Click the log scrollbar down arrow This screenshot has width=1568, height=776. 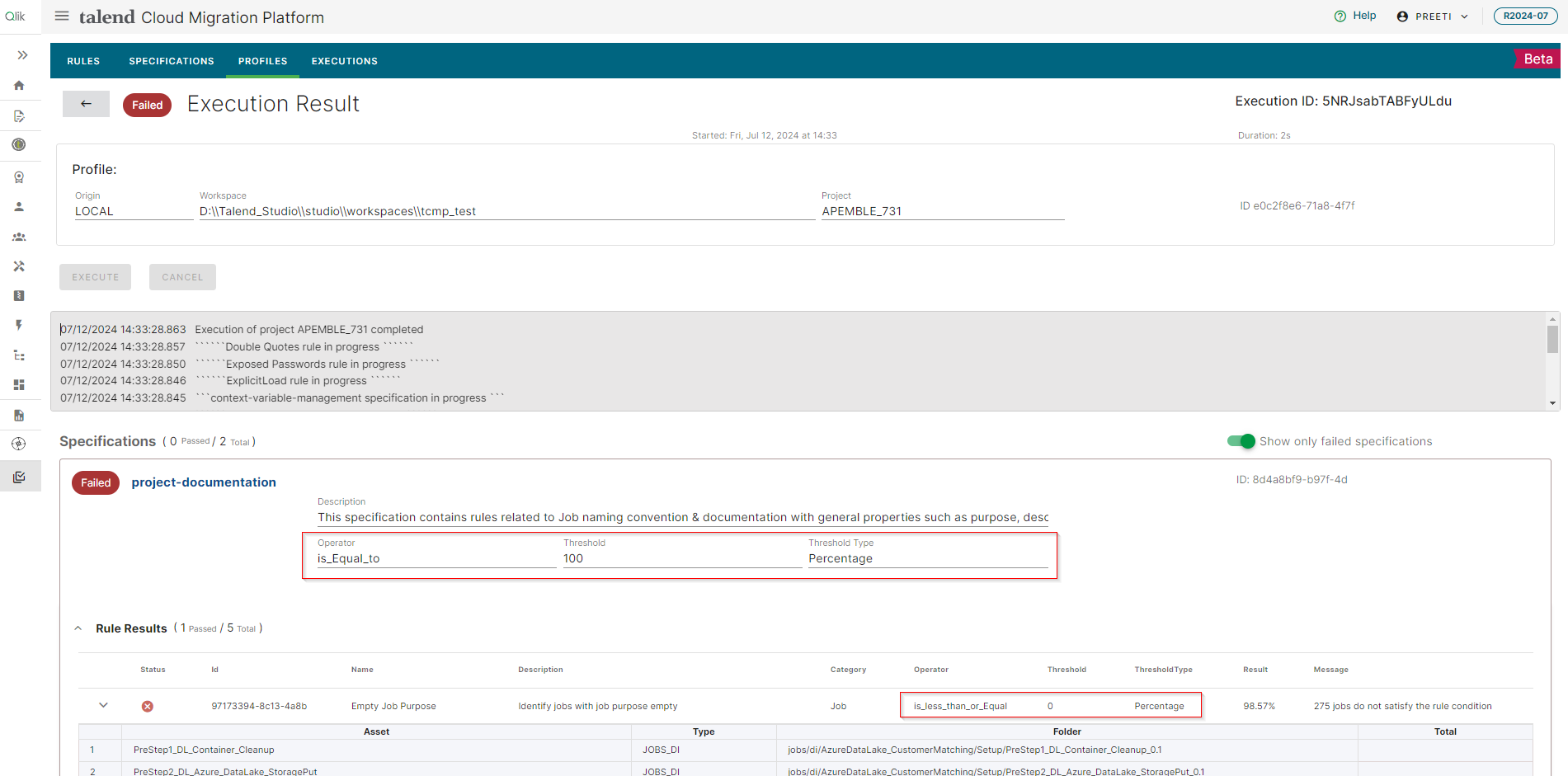point(1553,403)
